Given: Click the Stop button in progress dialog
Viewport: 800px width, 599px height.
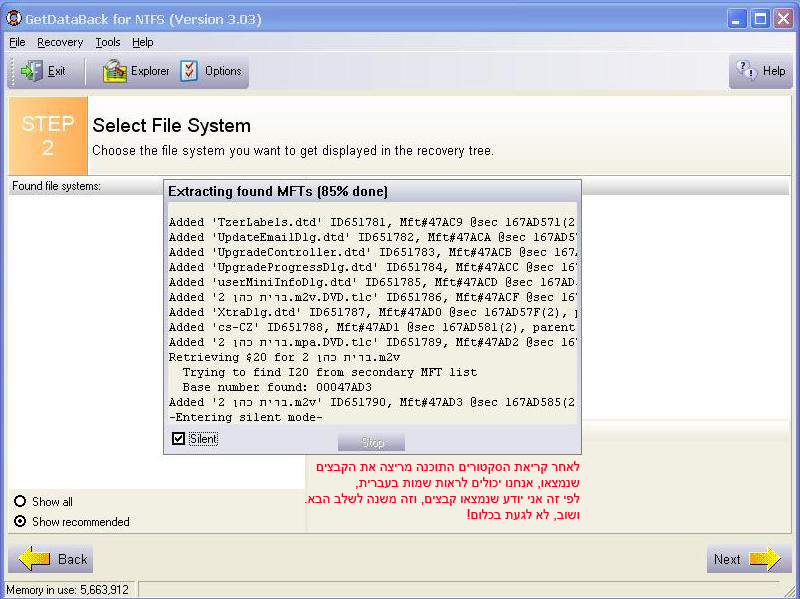Looking at the screenshot, I should (x=371, y=442).
